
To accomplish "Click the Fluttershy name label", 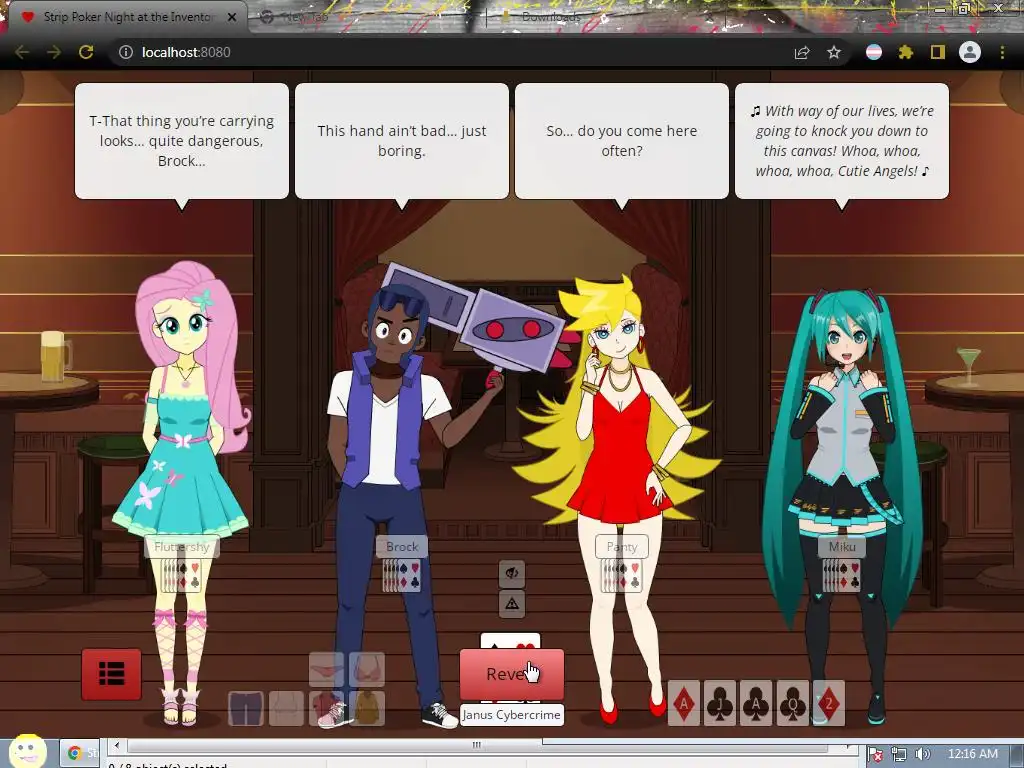I will [x=182, y=547].
